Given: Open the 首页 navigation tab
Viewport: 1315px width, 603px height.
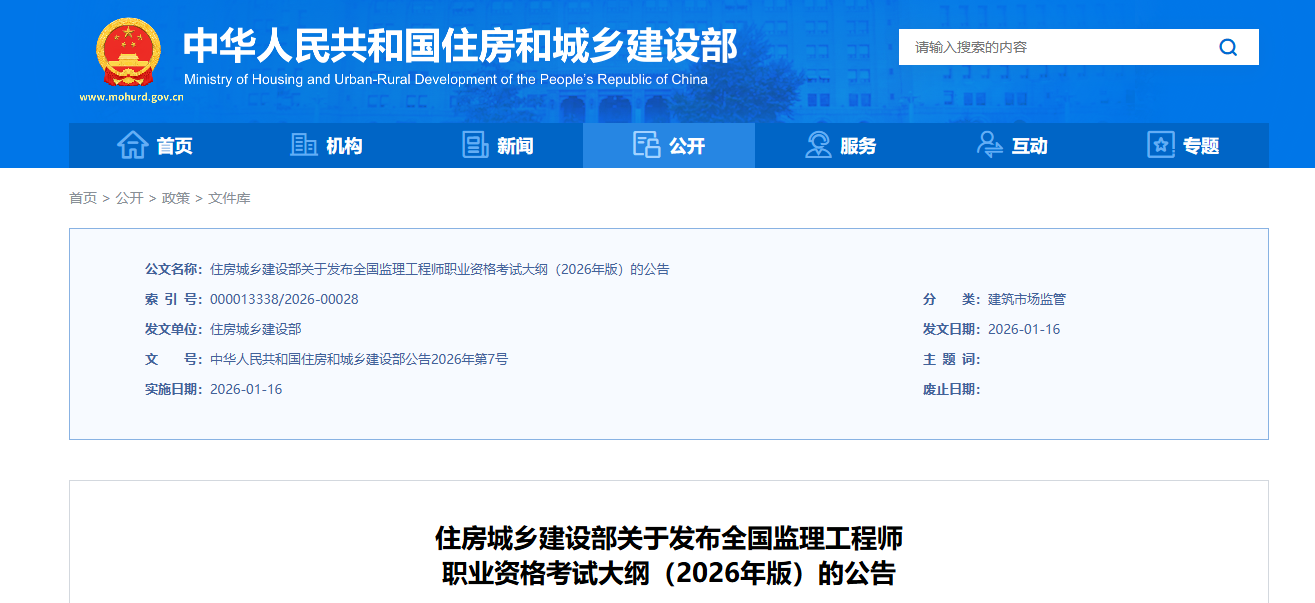Looking at the screenshot, I should (174, 146).
